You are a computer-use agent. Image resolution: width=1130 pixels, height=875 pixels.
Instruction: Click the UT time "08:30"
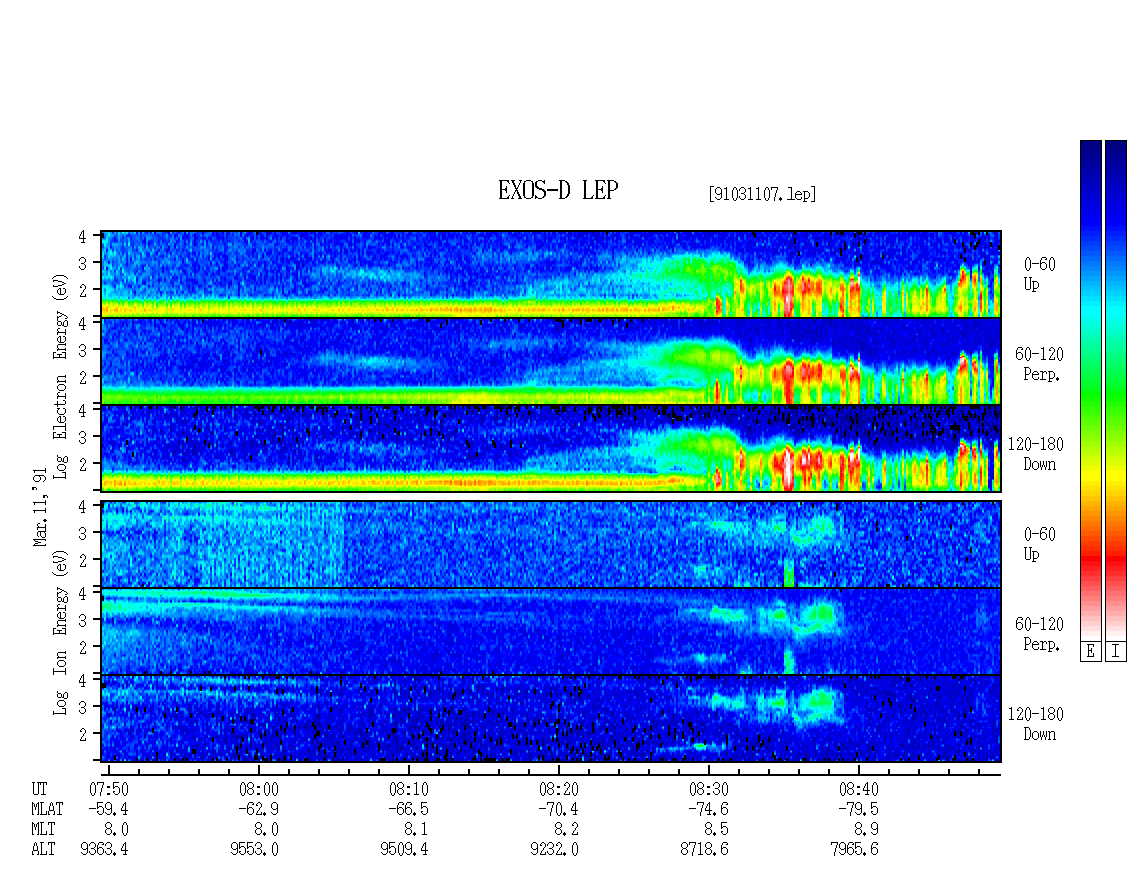point(708,789)
